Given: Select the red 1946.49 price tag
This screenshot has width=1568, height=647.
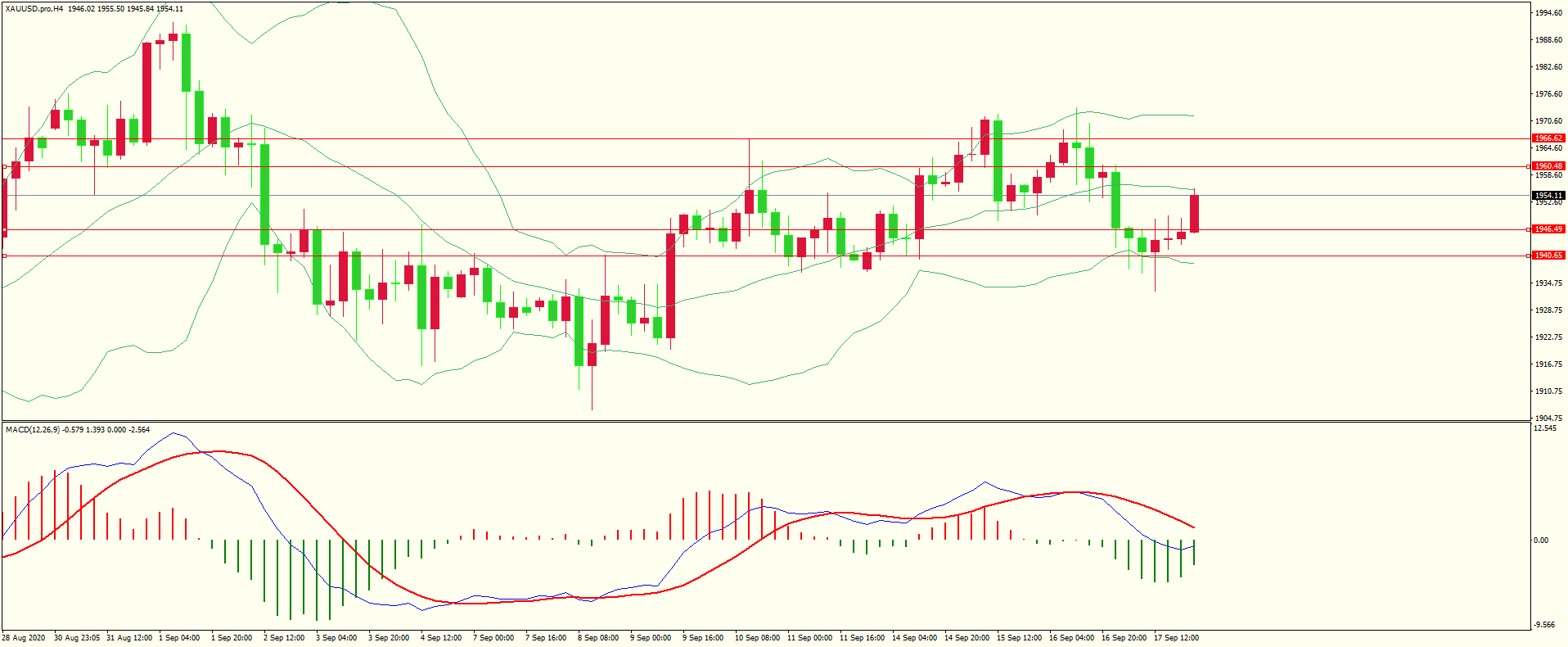Looking at the screenshot, I should [1548, 229].
